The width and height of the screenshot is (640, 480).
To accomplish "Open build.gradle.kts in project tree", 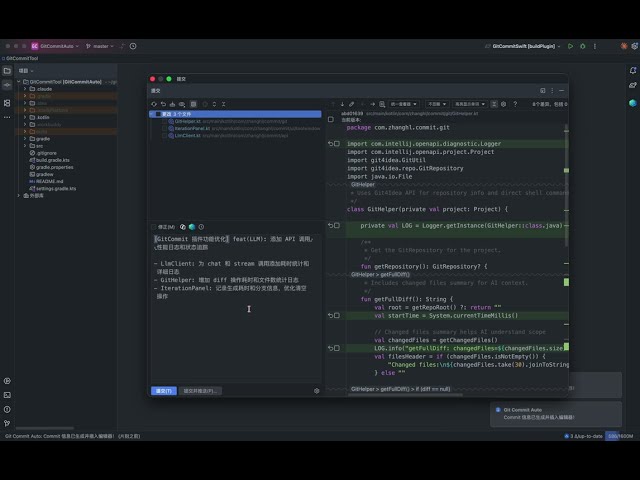I will 49,160.
